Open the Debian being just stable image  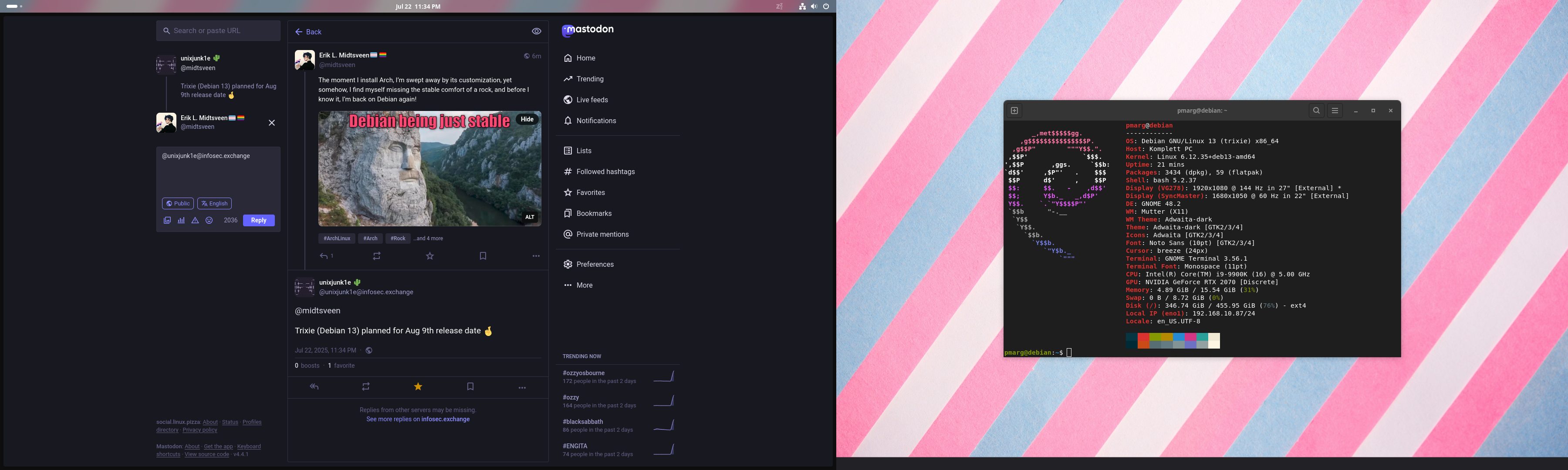[x=429, y=168]
